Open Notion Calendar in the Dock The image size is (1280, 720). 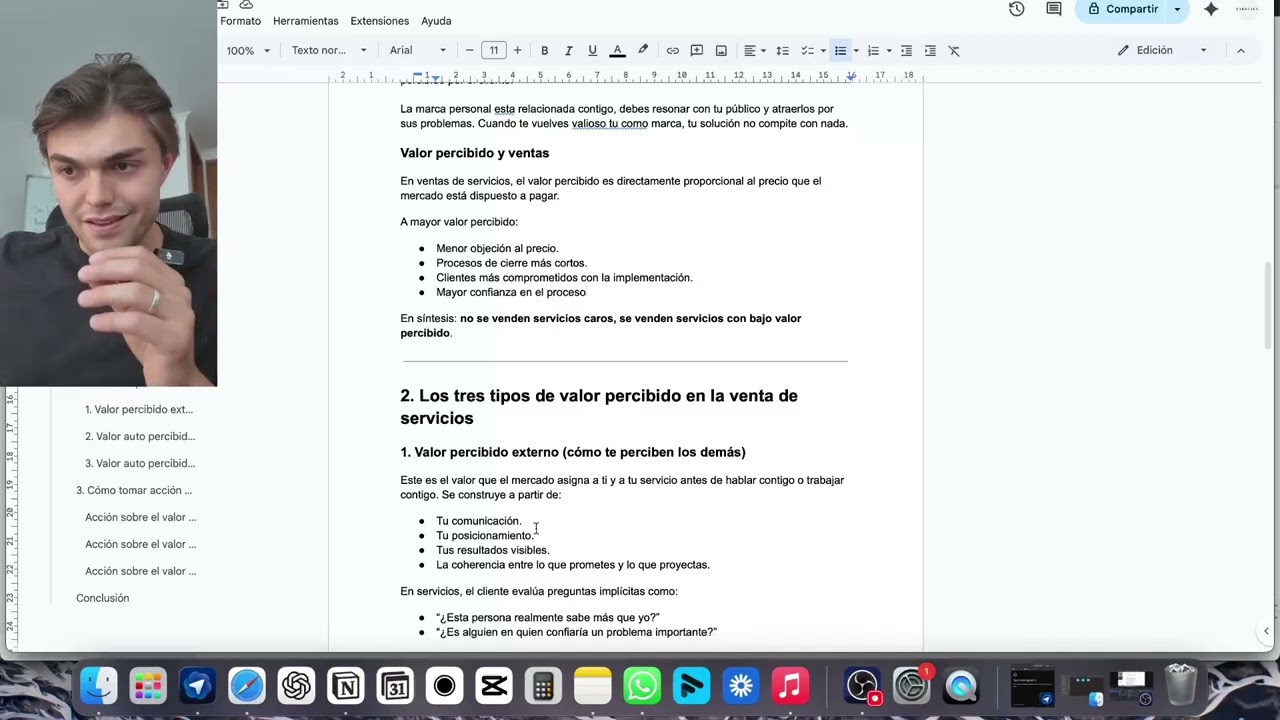[395, 686]
